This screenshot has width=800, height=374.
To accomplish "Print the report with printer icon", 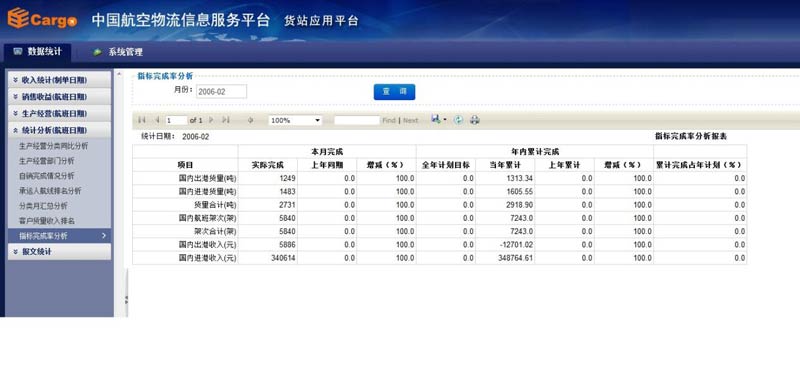I will [x=474, y=120].
